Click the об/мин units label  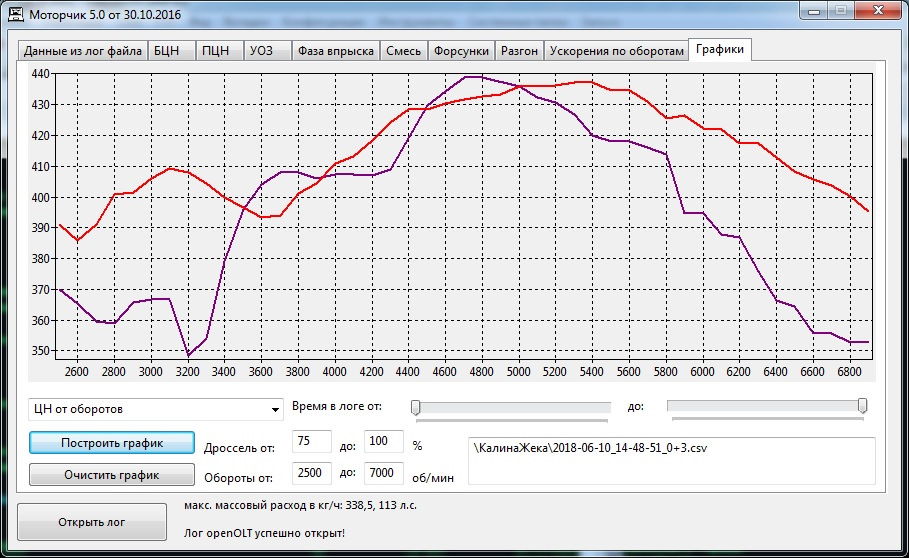pos(432,478)
